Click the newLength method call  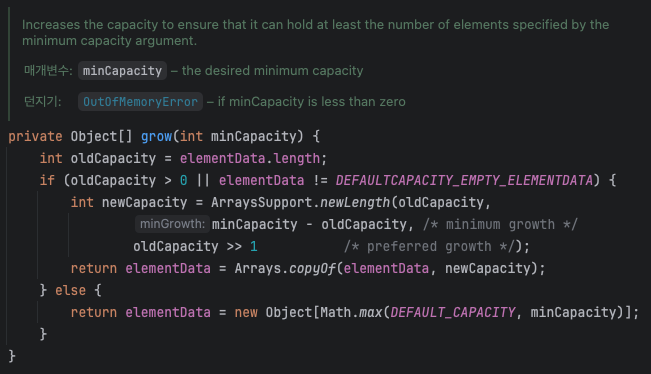pos(355,202)
